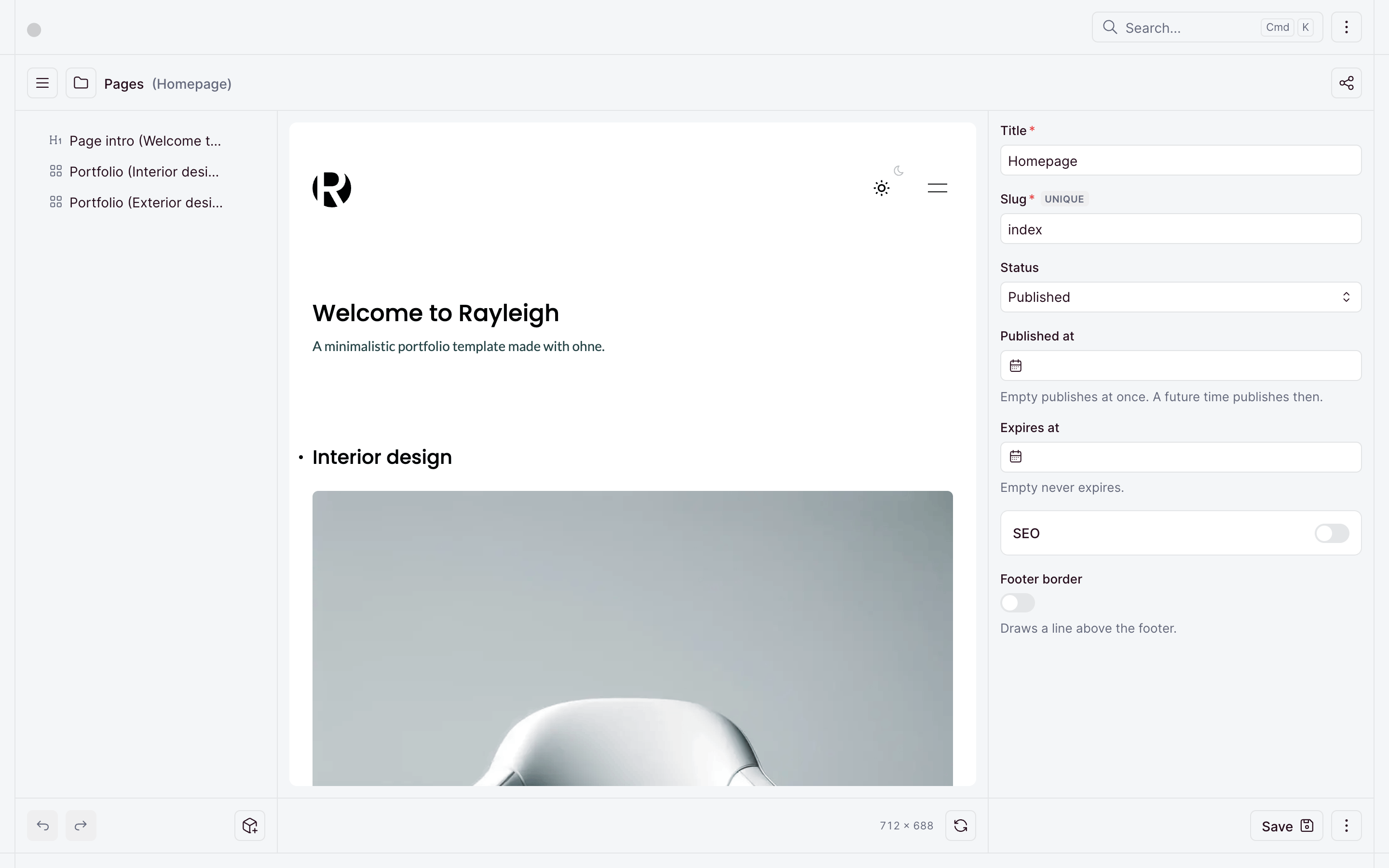Click the Interior design heading in preview

381,458
